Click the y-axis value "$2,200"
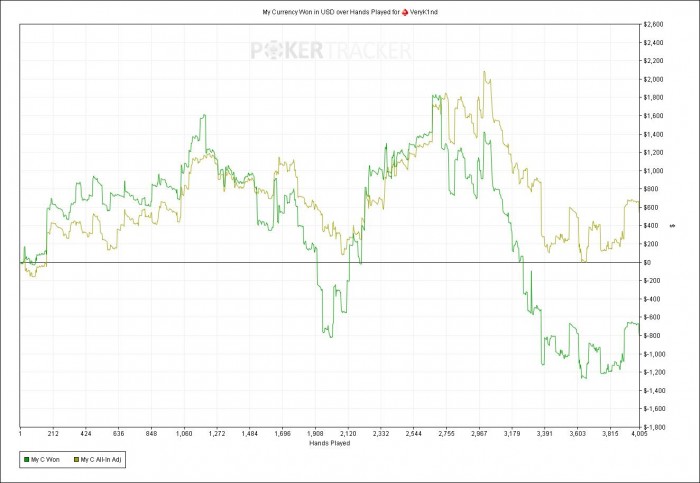Image resolution: width=700 pixels, height=483 pixels. click(653, 61)
